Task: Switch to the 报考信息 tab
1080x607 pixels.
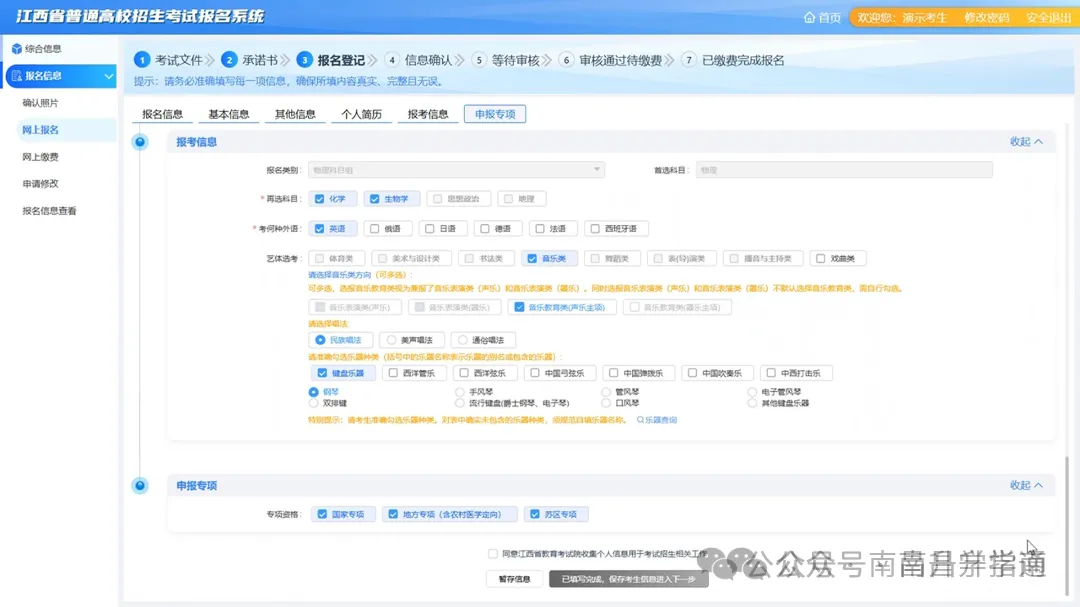Action: [428, 114]
